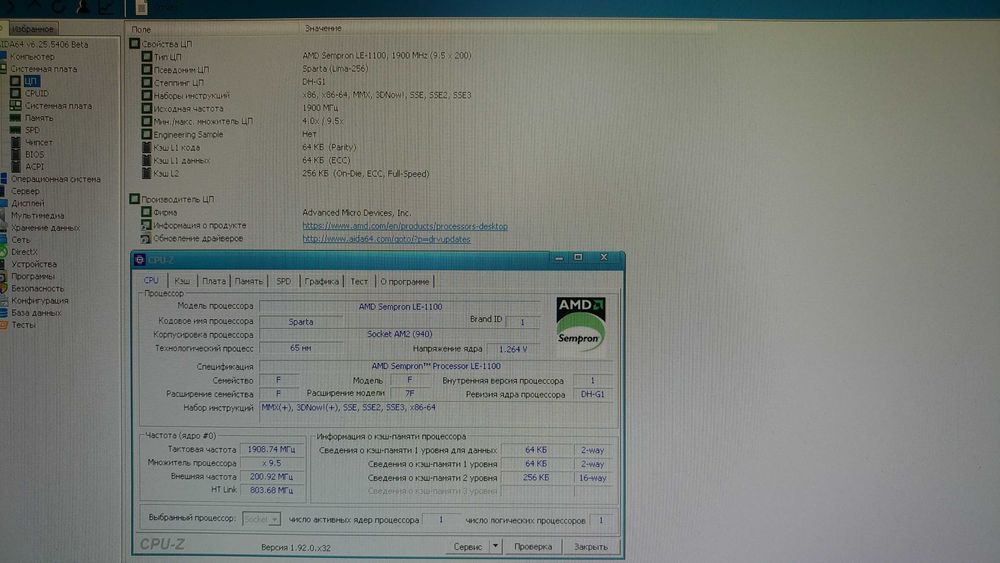This screenshot has width=1000, height=563.
Task: Select the ЦП item in AIDA64 tree
Action: tap(31, 81)
